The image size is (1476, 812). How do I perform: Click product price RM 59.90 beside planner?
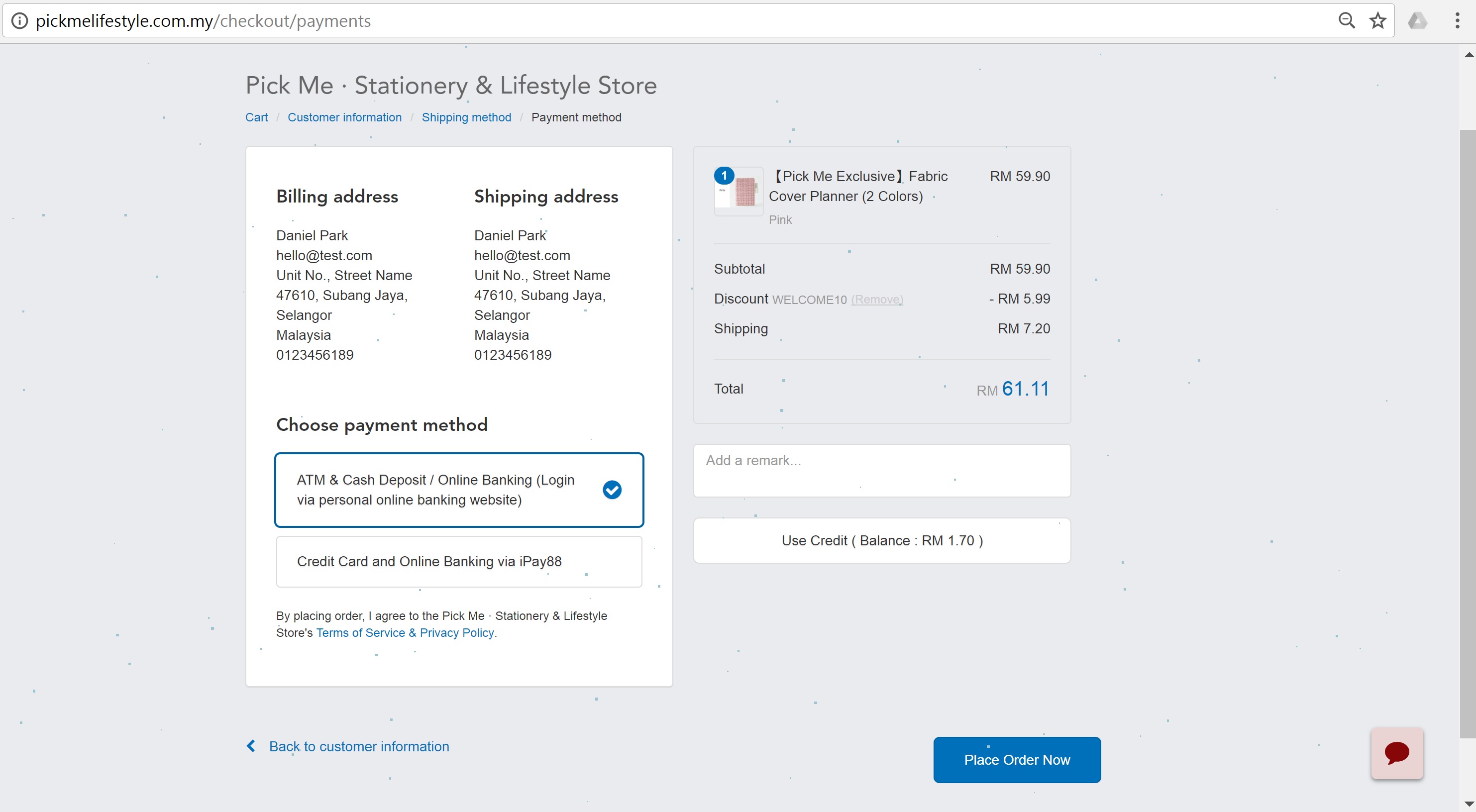point(1020,176)
